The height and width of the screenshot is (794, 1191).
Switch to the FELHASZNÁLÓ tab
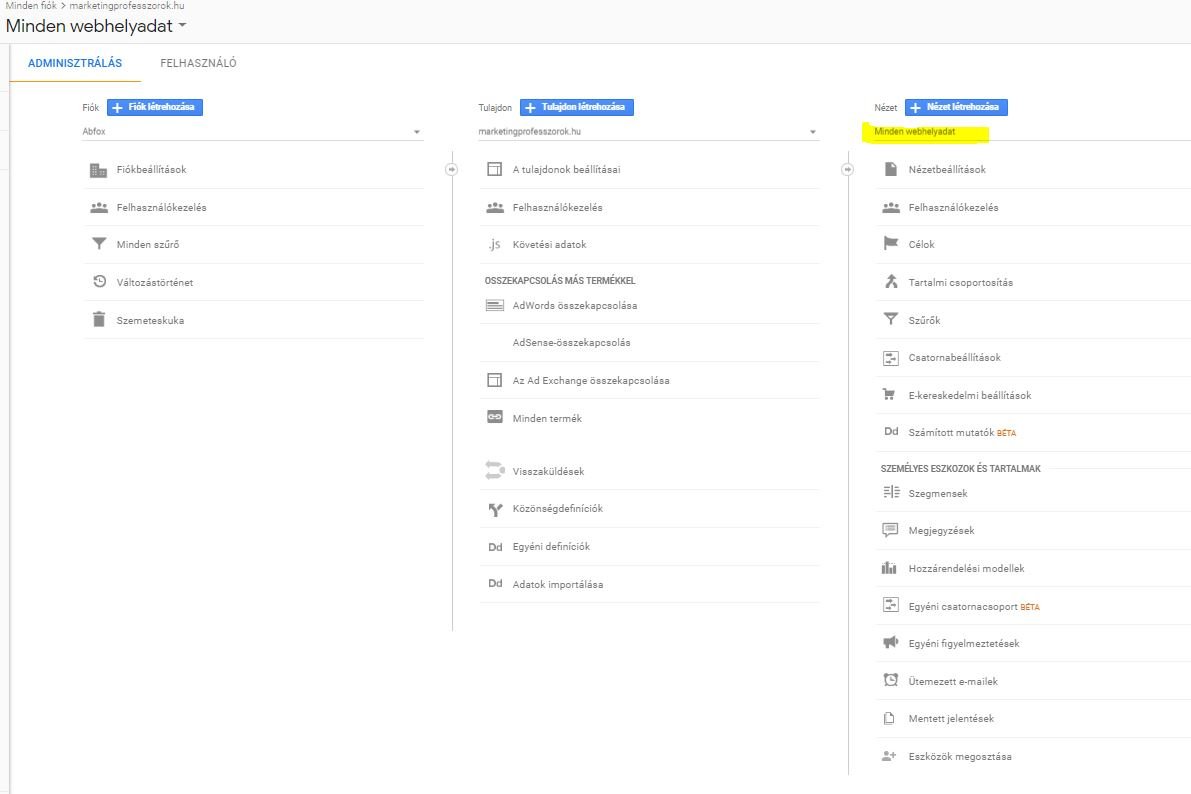pos(196,62)
